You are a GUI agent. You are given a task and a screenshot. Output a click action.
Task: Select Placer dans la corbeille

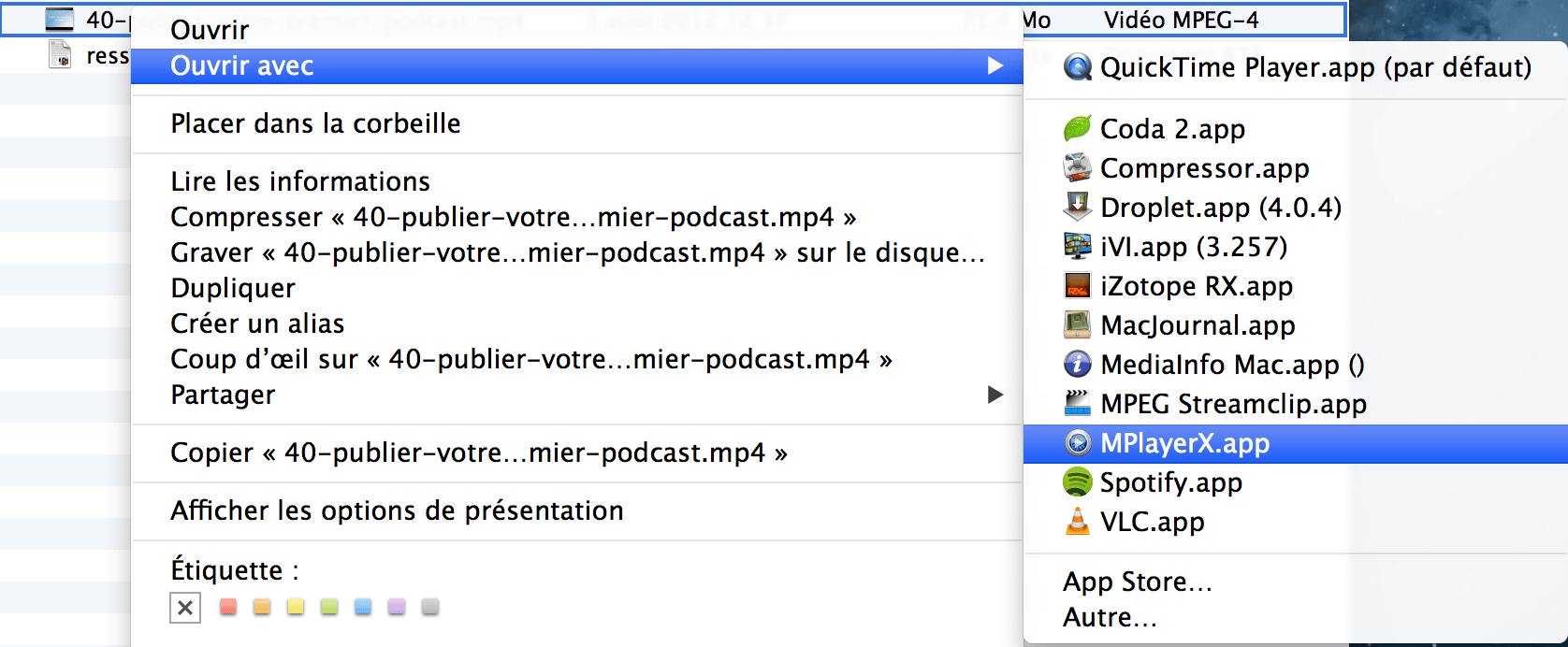[315, 123]
